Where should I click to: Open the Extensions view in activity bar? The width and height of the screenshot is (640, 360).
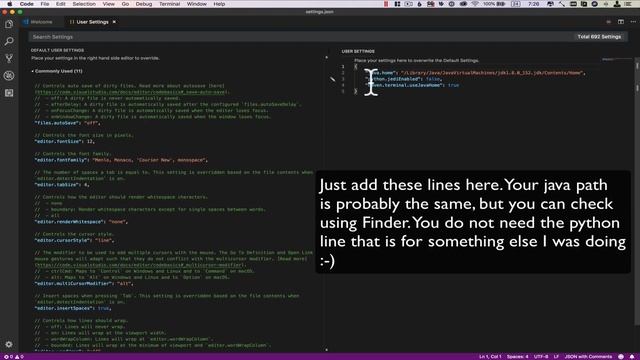tap(9, 93)
